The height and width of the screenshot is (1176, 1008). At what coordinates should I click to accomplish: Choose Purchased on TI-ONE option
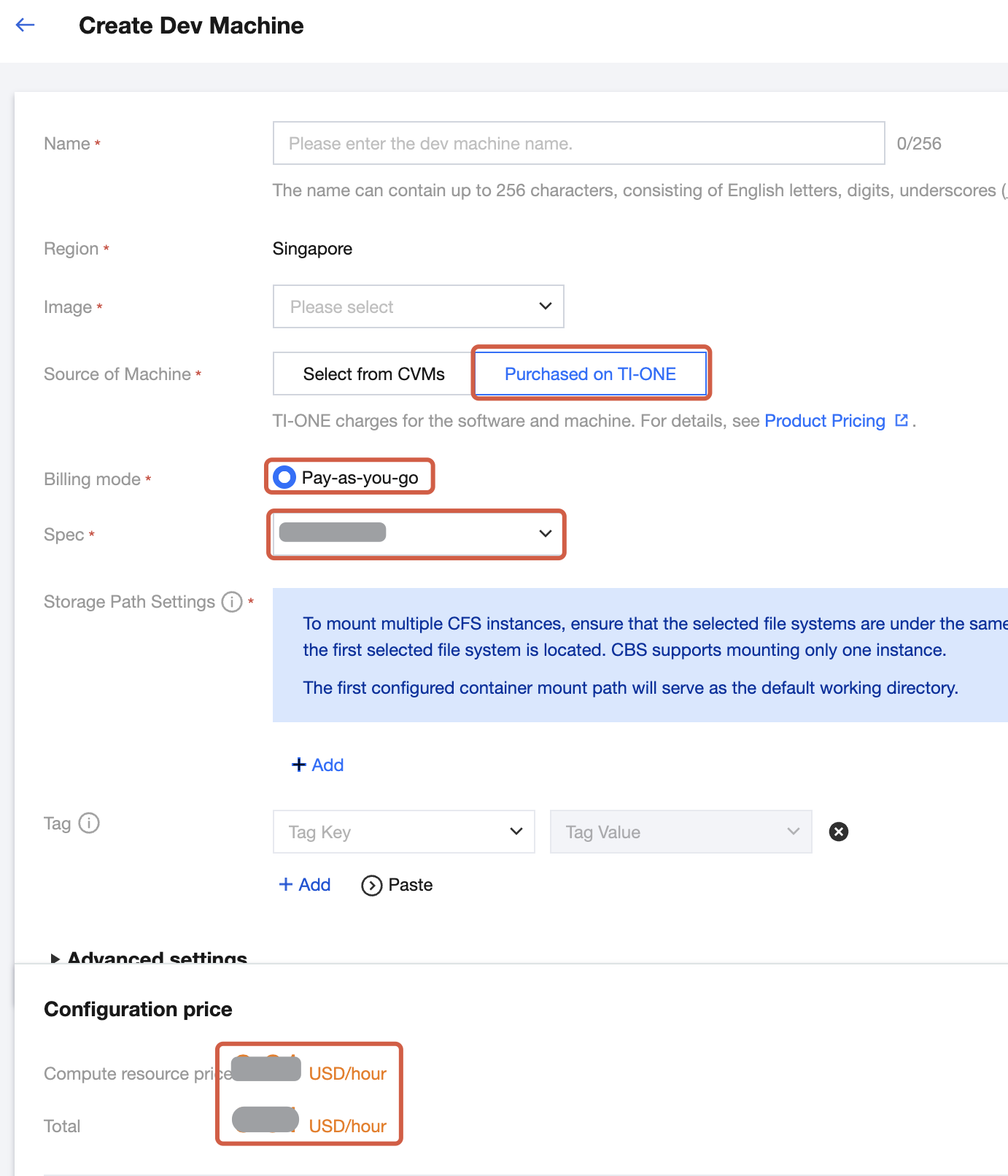coord(590,374)
